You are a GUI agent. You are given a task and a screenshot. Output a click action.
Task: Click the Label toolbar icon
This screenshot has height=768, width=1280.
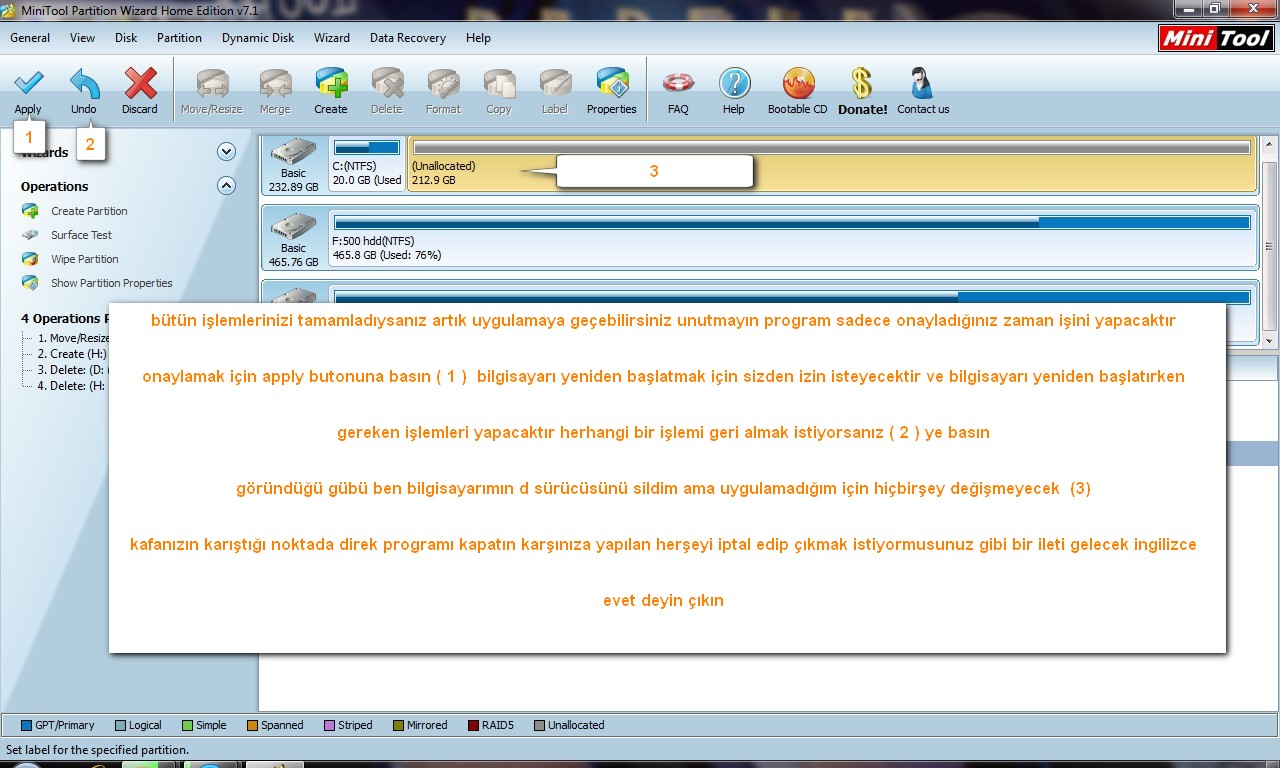point(555,91)
